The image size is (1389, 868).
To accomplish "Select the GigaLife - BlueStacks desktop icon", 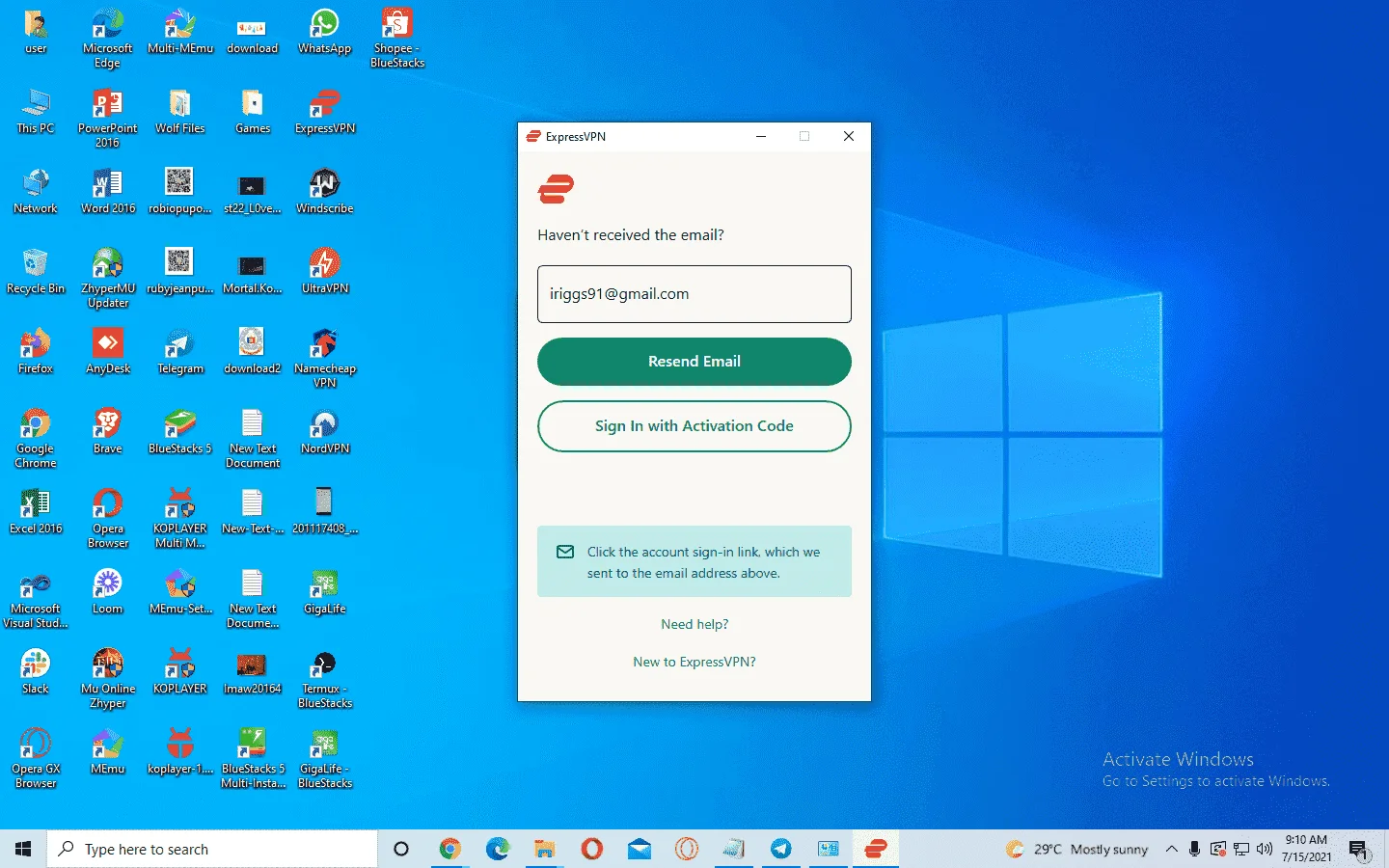I will 325,759.
